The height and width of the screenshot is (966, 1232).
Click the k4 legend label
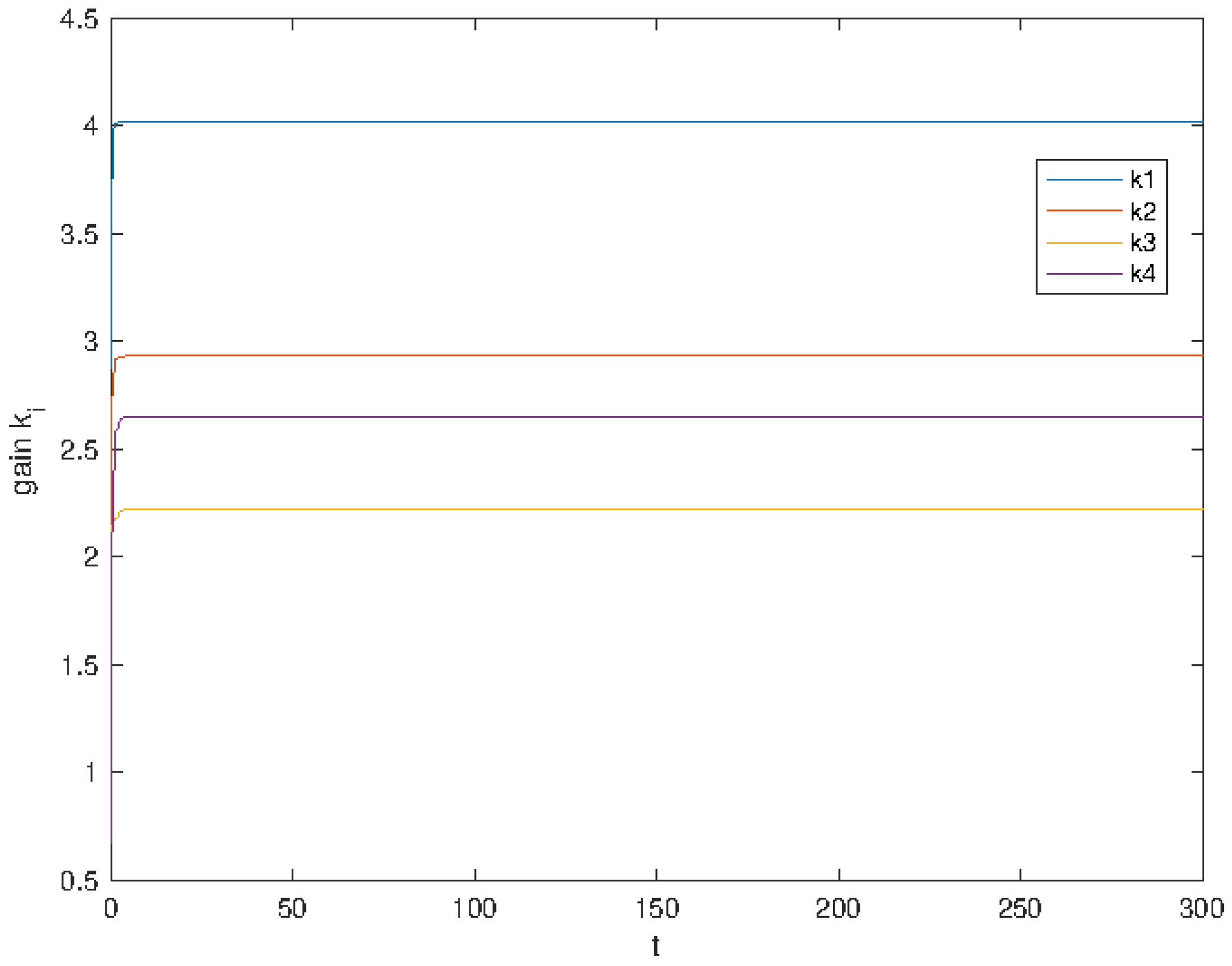1143,274
